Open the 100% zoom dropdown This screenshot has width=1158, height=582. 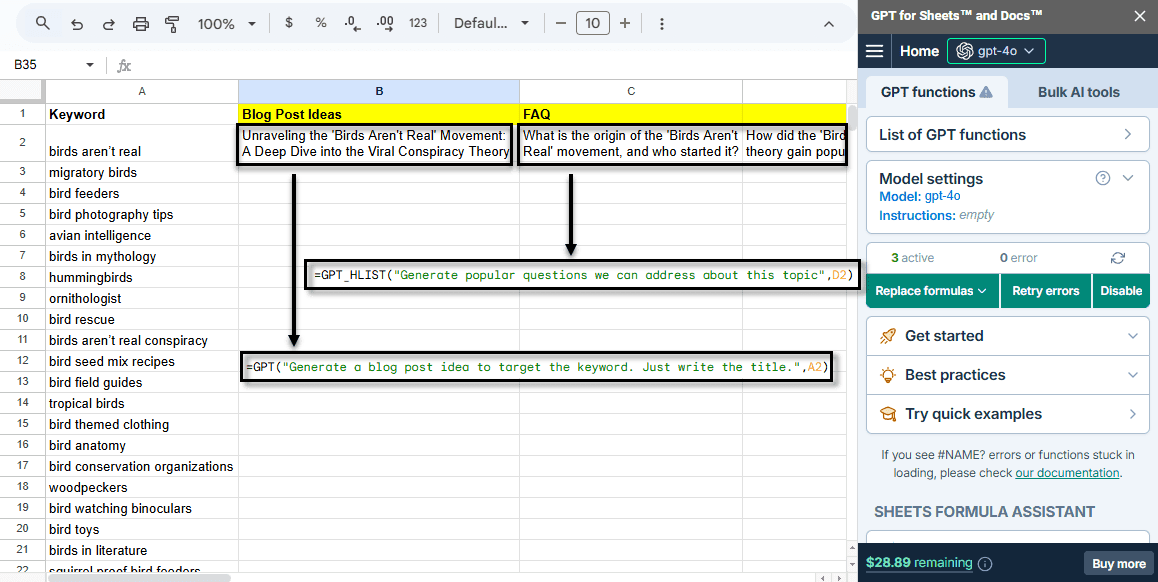tap(226, 24)
